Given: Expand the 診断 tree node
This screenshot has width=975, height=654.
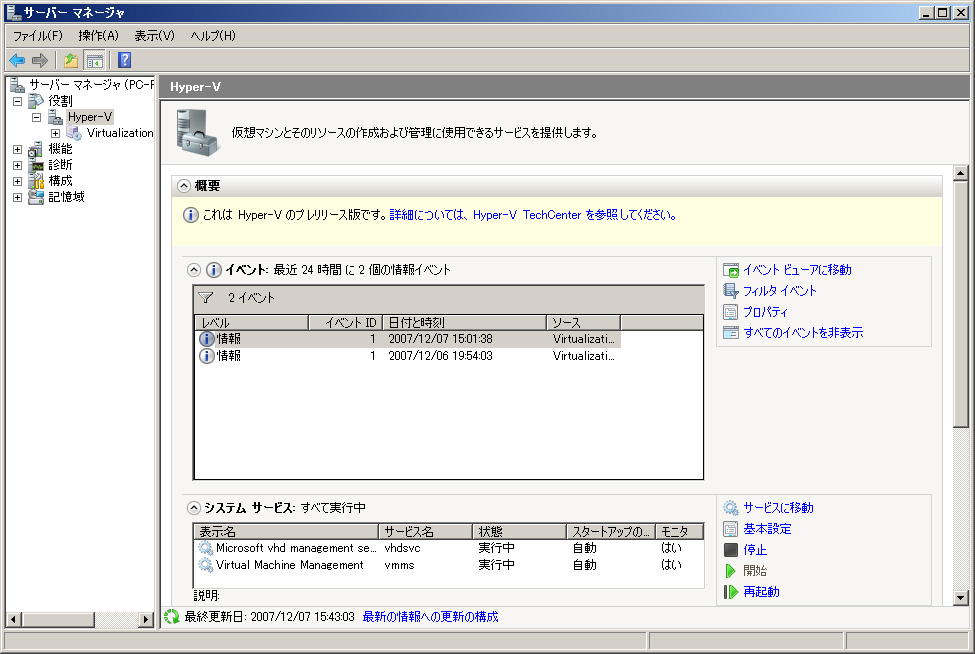Looking at the screenshot, I should (17, 165).
